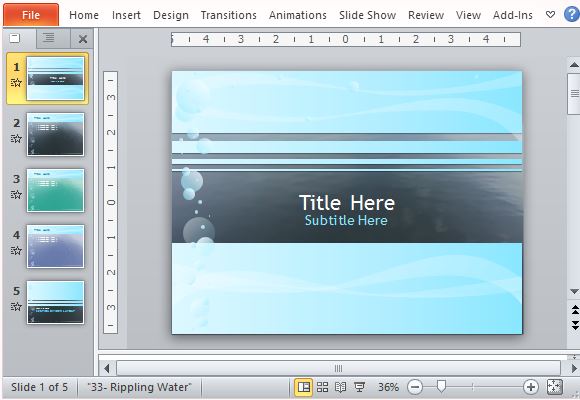This screenshot has height=400, width=580.
Task: Open the File menu
Action: tap(31, 15)
